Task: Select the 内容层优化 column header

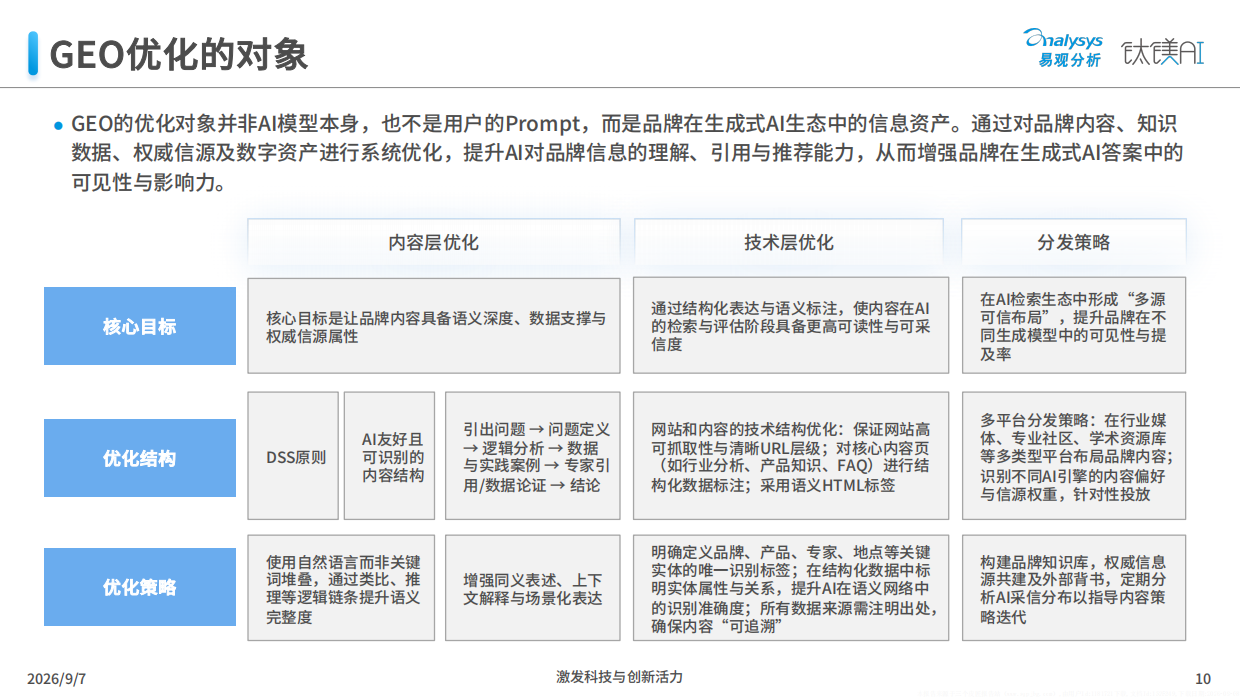Action: click(434, 243)
